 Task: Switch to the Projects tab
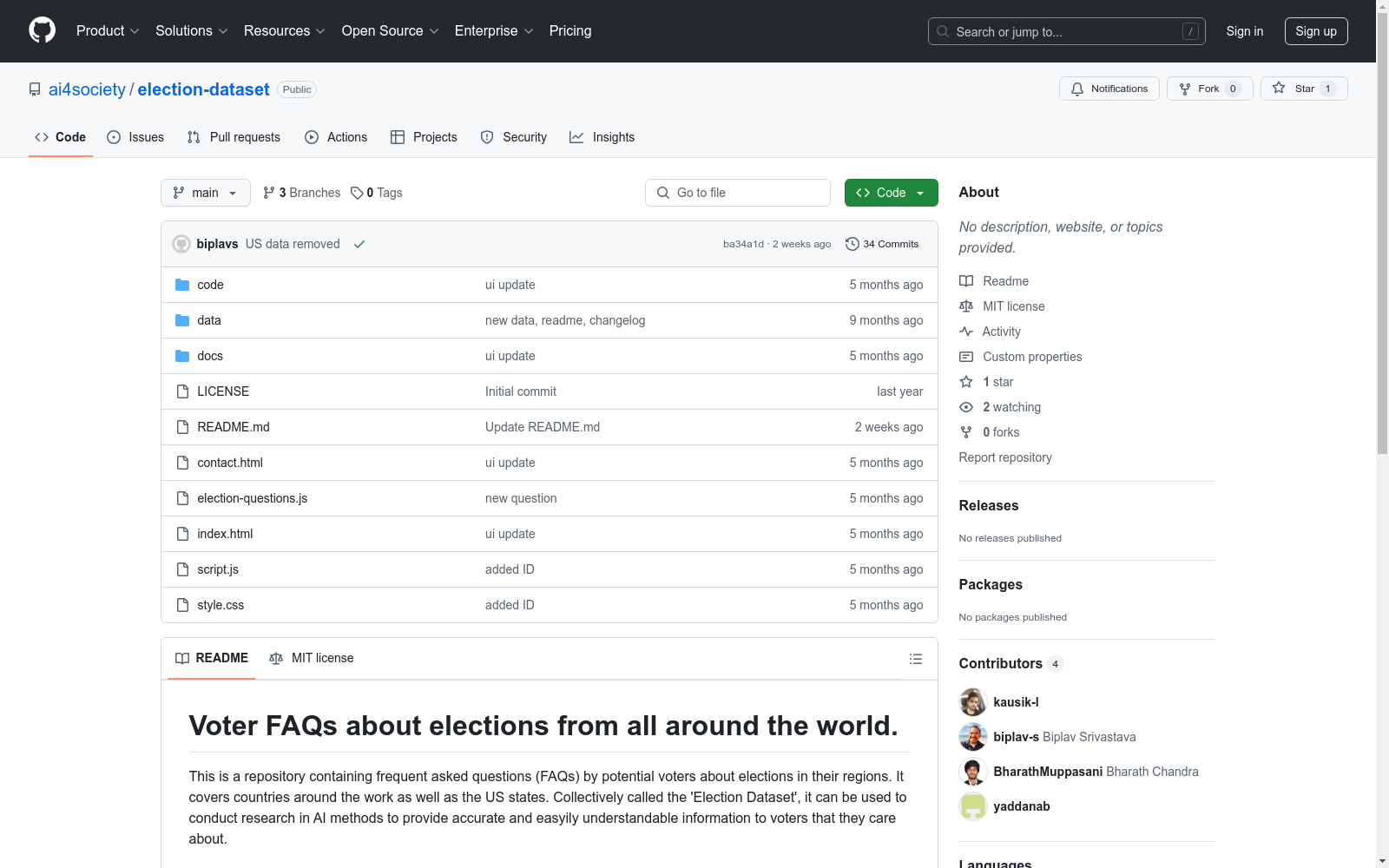click(424, 137)
